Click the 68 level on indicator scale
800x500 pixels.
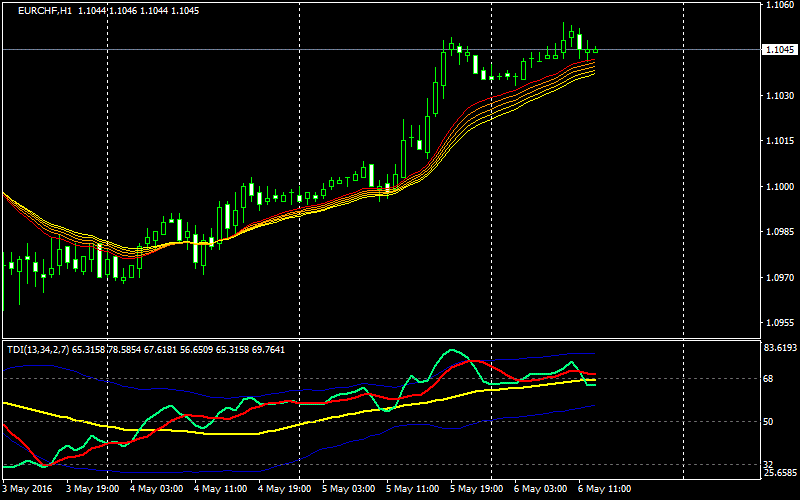770,379
